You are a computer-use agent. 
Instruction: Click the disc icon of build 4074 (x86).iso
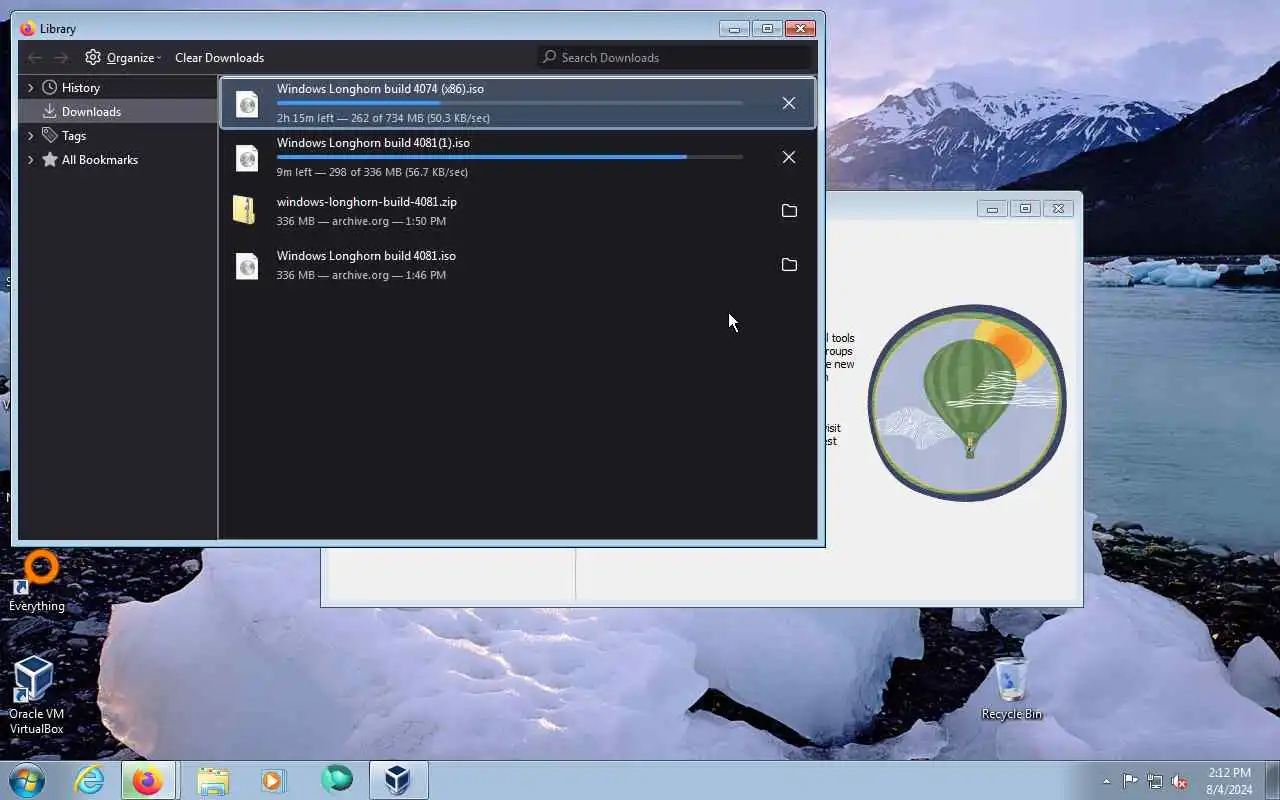coord(247,103)
